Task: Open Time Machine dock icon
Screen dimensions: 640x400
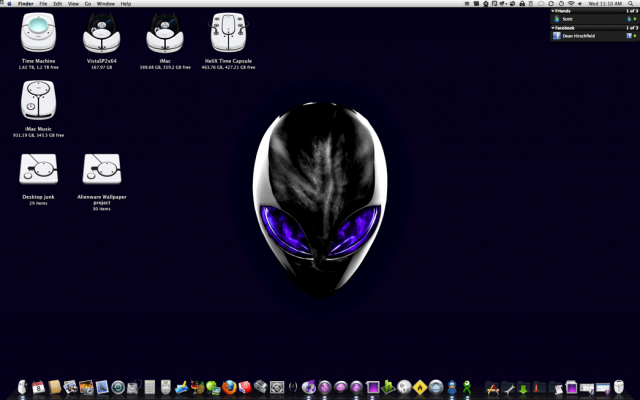Action: pyautogui.click(x=118, y=387)
